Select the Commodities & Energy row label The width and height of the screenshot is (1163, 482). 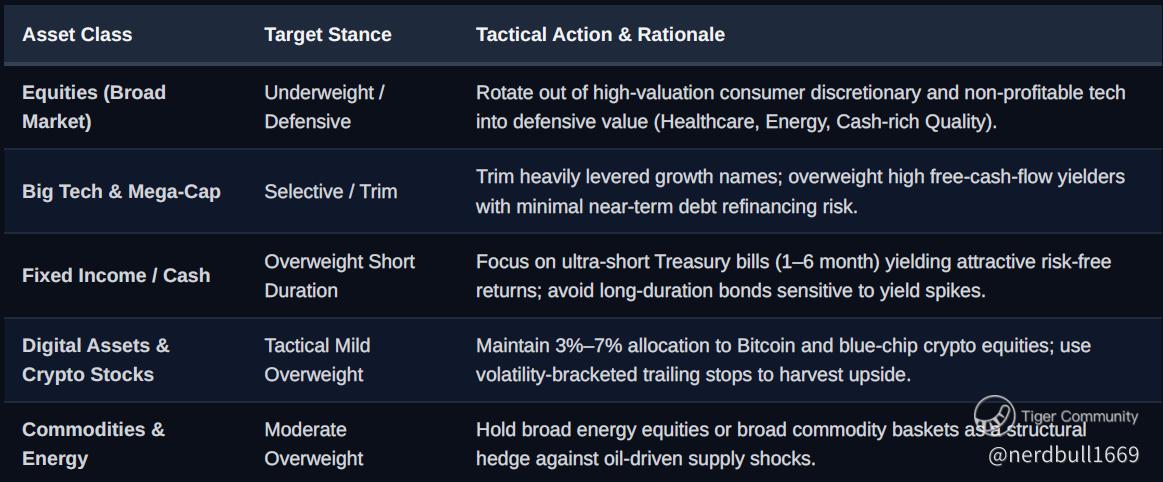pos(93,443)
